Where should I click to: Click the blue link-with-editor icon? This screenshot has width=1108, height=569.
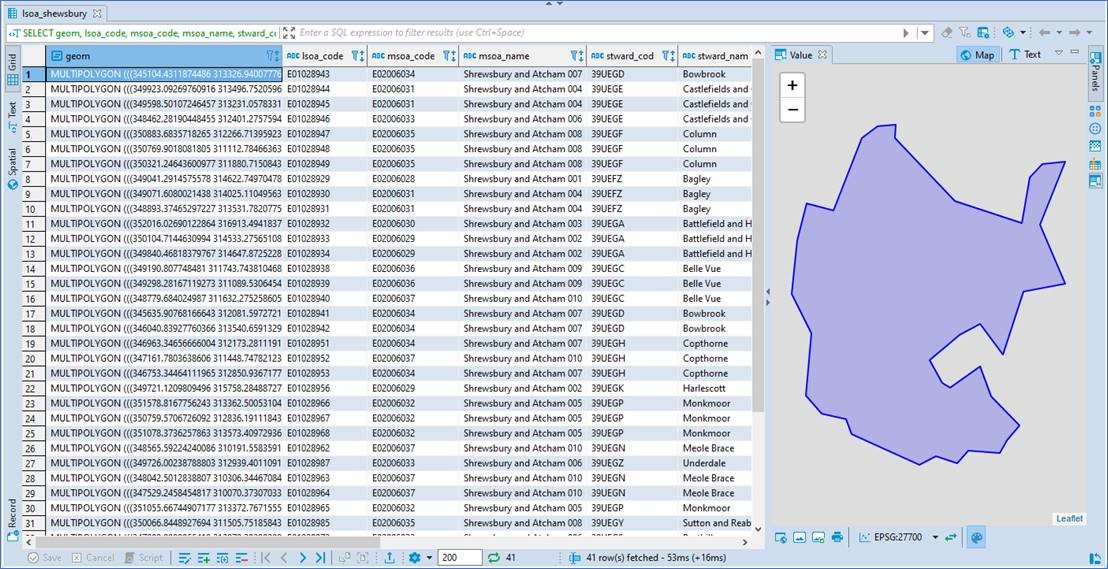coord(1008,33)
